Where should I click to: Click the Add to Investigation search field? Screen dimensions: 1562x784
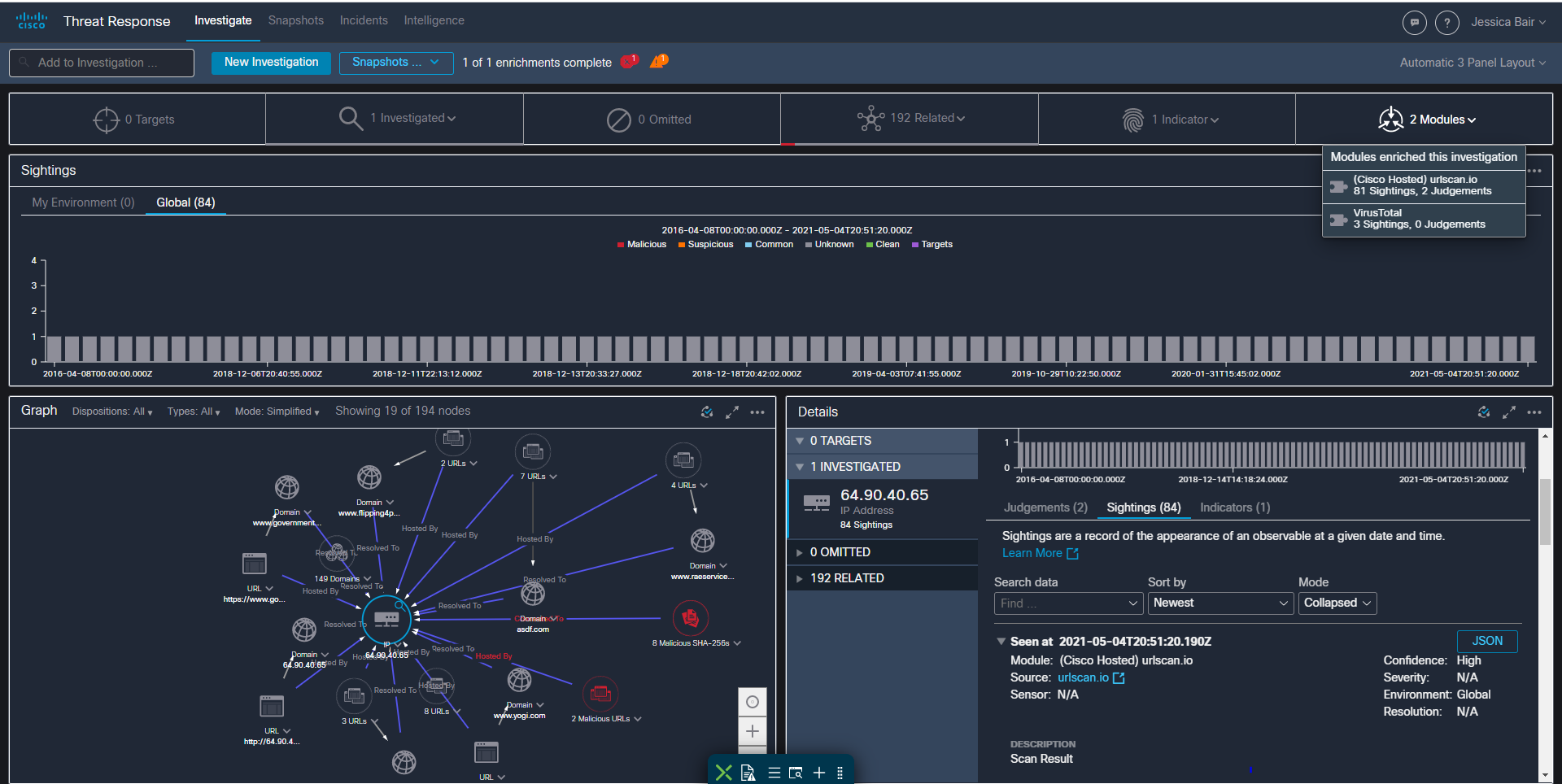[x=102, y=63]
